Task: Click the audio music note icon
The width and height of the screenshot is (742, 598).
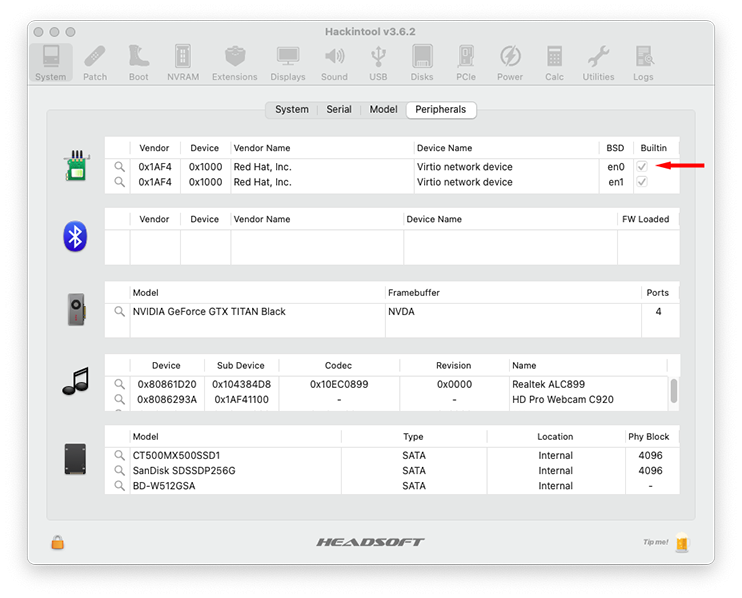Action: (x=76, y=381)
